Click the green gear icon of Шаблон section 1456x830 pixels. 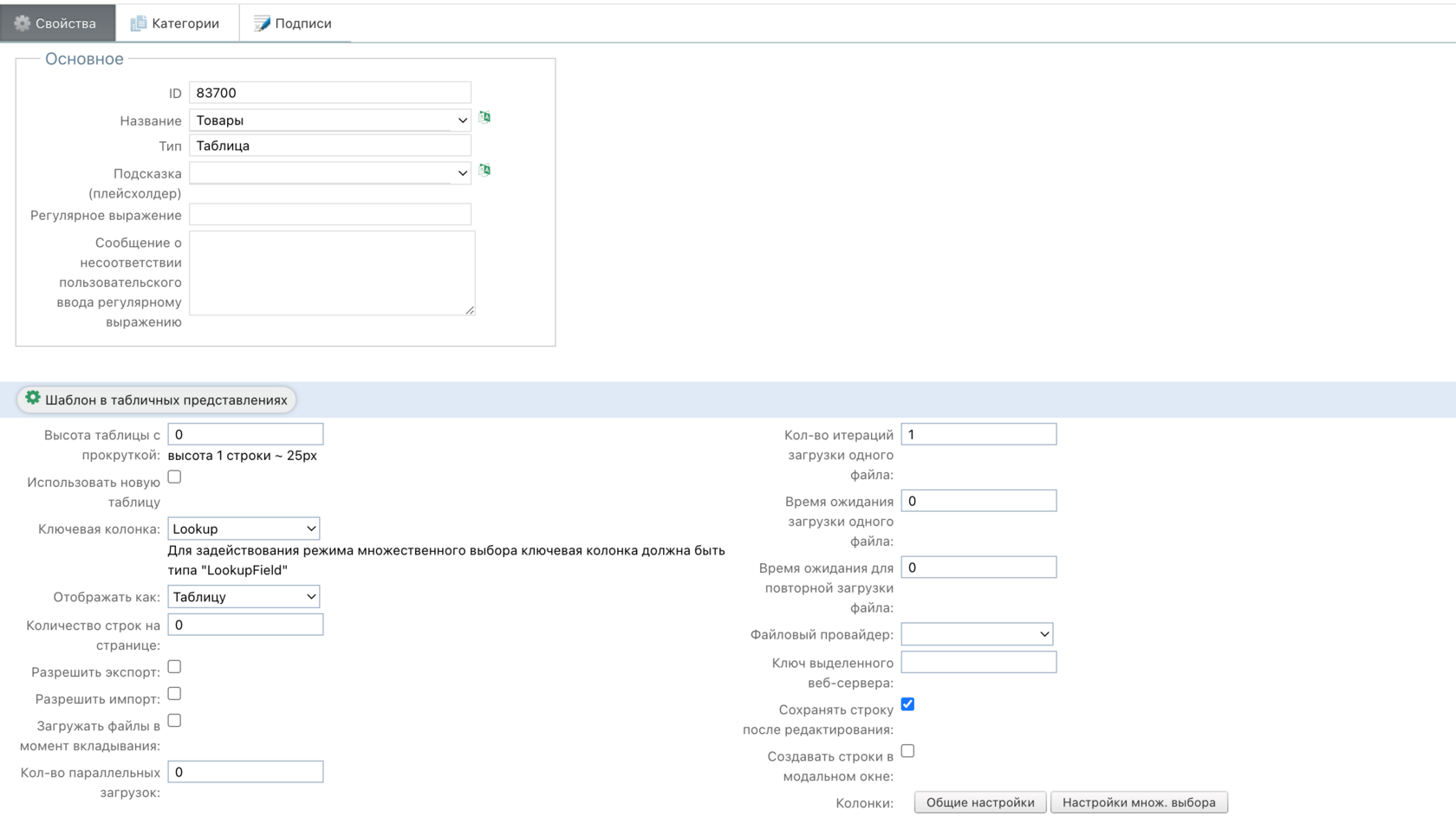pos(33,398)
